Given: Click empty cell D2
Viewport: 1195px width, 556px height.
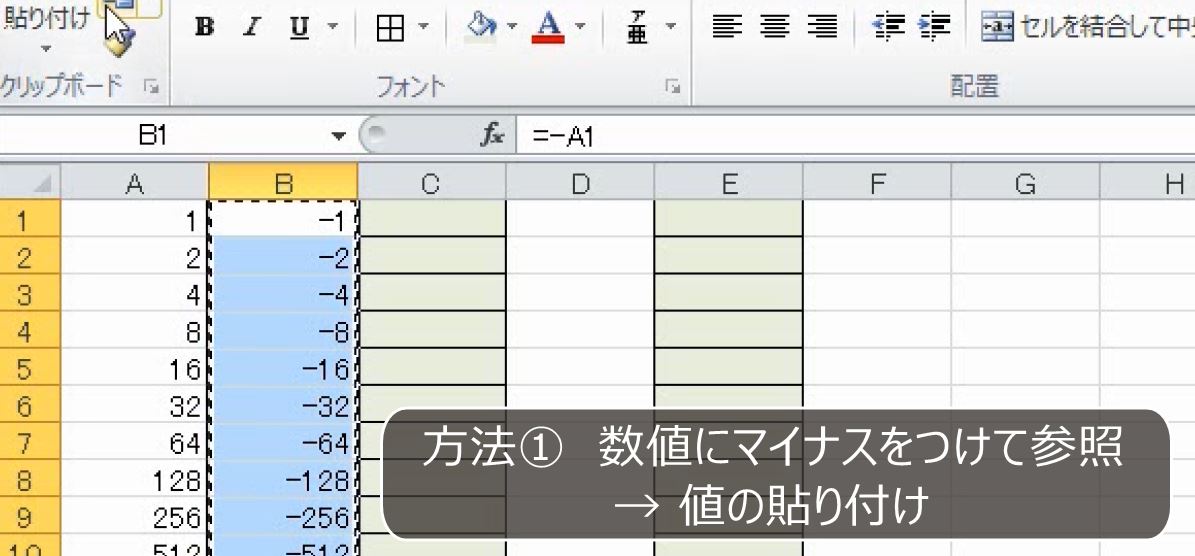Looking at the screenshot, I should [580, 257].
